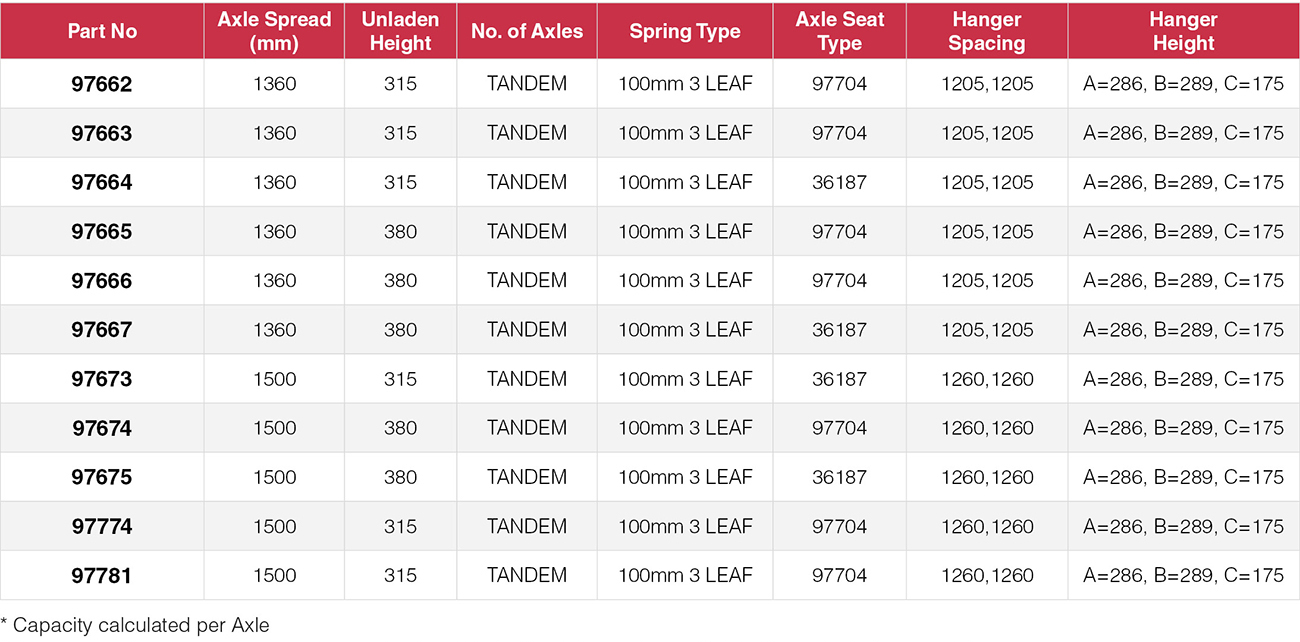Click part number 97675
Image resolution: width=1300 pixels, height=642 pixels.
(102, 477)
